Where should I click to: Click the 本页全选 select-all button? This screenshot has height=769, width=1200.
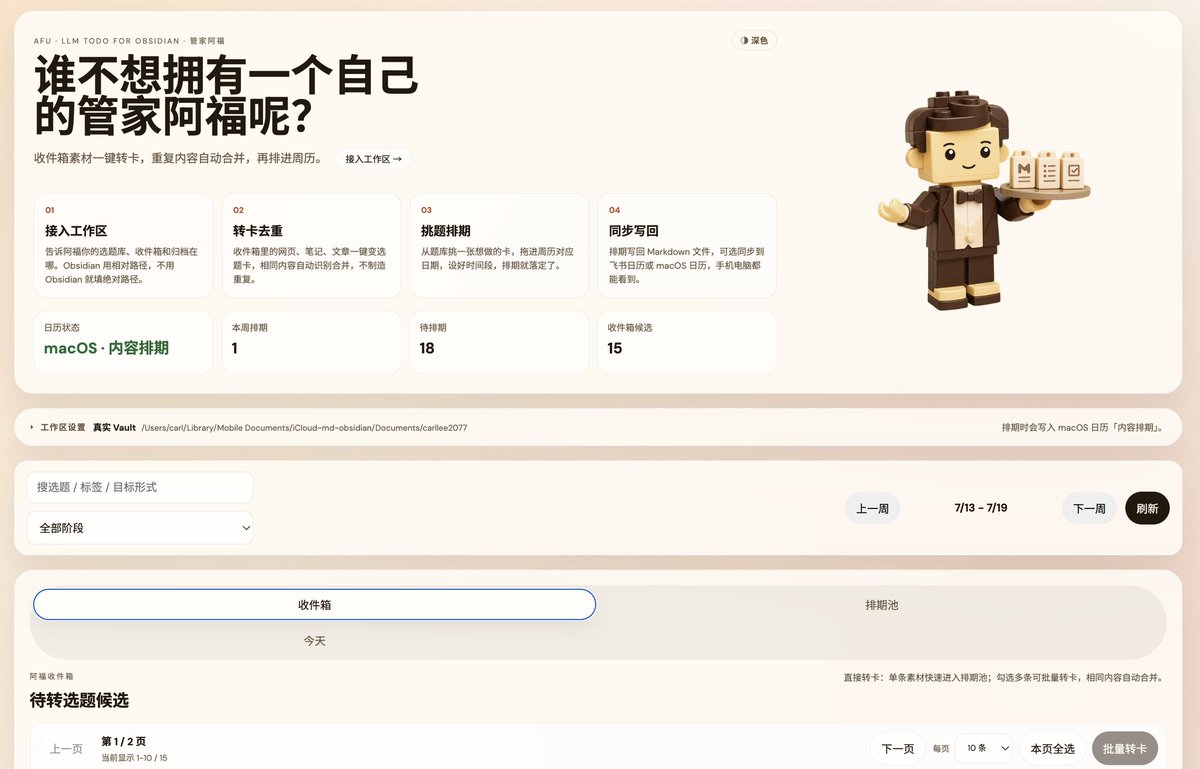click(x=1052, y=749)
